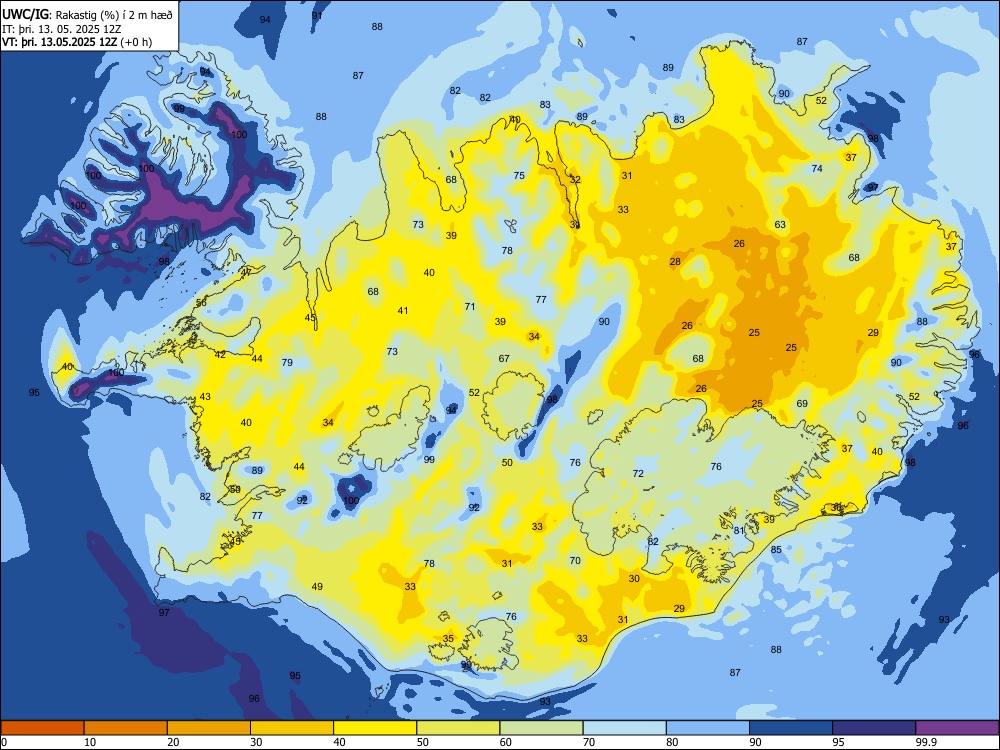Image resolution: width=1000 pixels, height=750 pixels.
Task: Click the humidity value '72' on the map
Action: [638, 473]
